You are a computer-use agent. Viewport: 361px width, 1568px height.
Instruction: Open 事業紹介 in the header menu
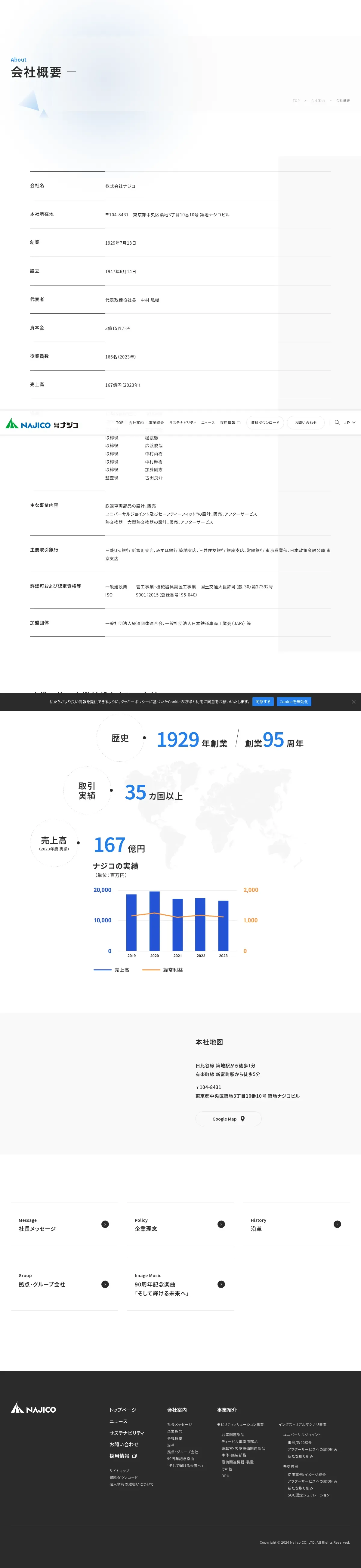pyautogui.click(x=156, y=423)
